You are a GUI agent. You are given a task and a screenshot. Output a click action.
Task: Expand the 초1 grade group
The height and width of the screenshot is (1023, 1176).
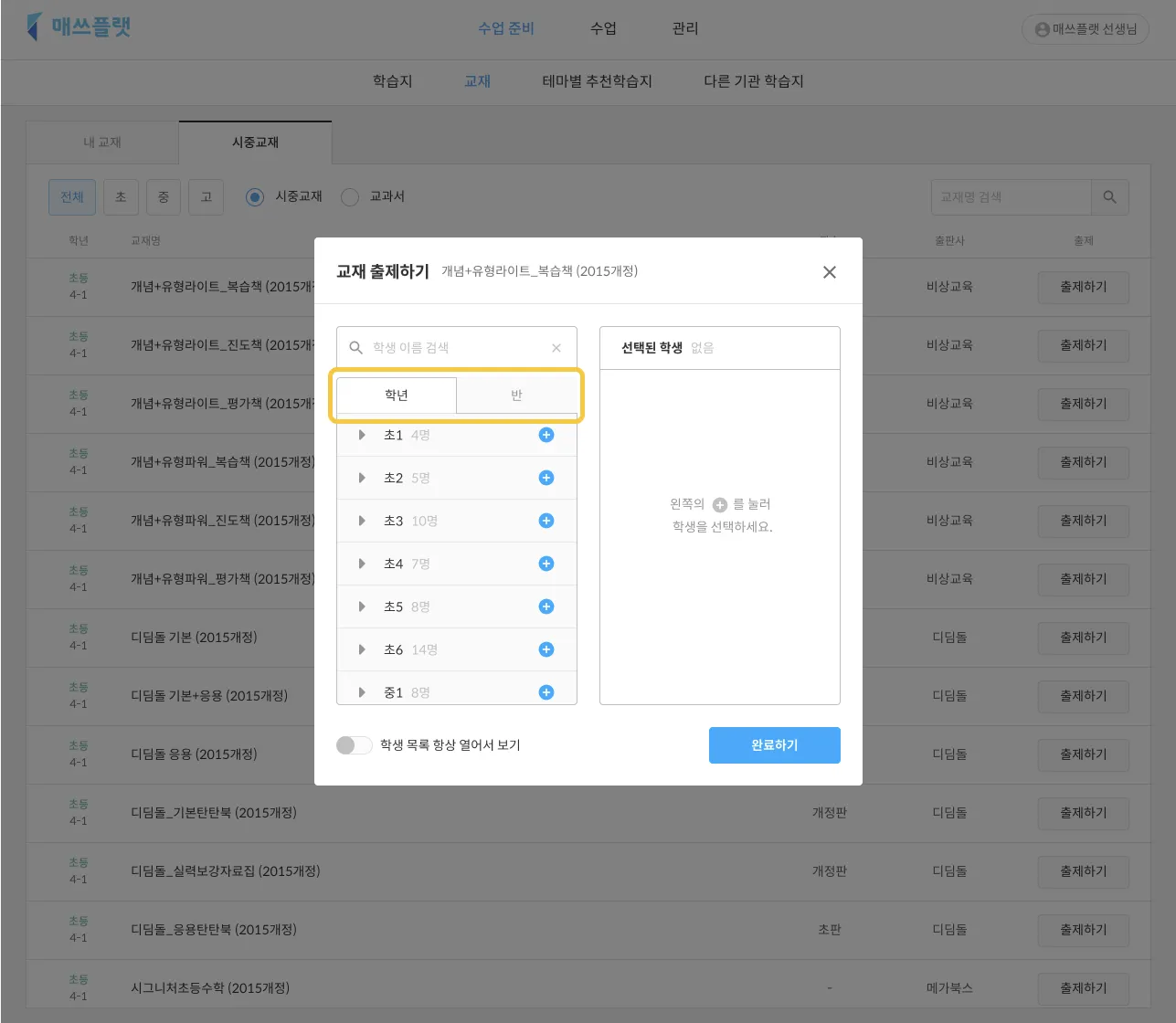[x=362, y=435]
